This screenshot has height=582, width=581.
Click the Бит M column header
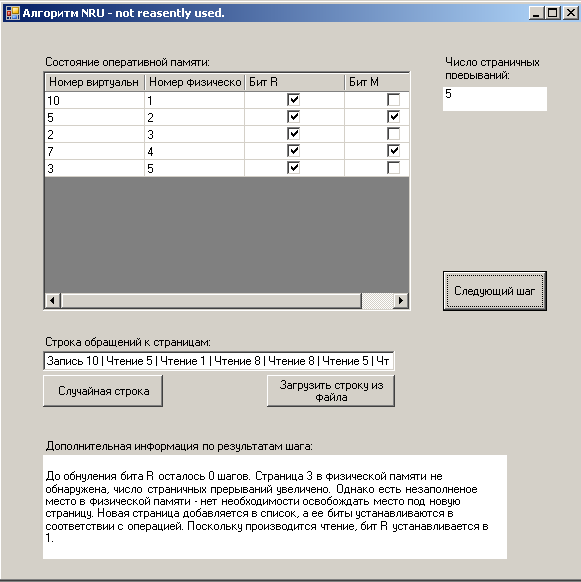pos(377,82)
